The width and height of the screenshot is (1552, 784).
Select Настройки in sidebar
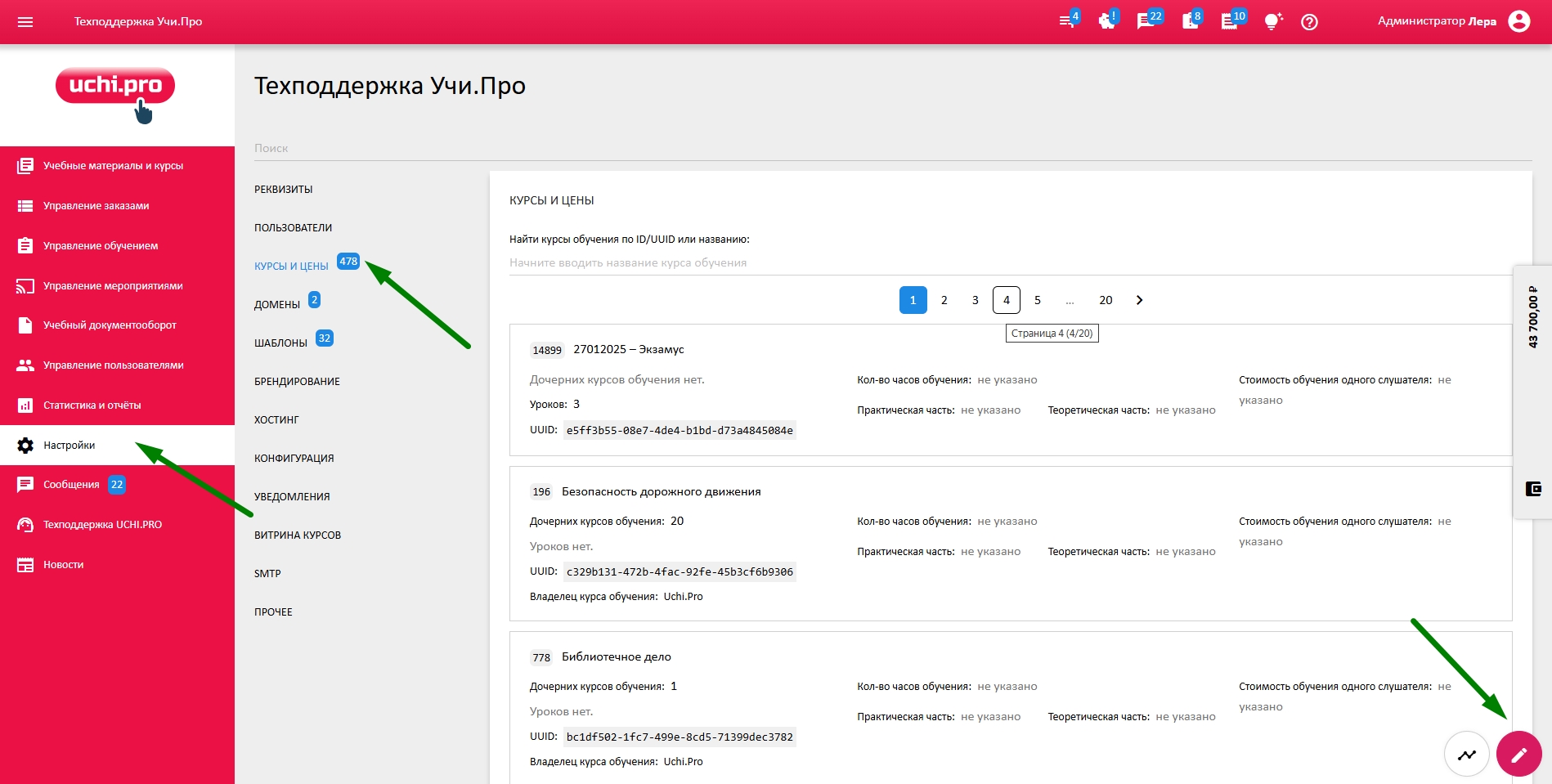point(117,446)
